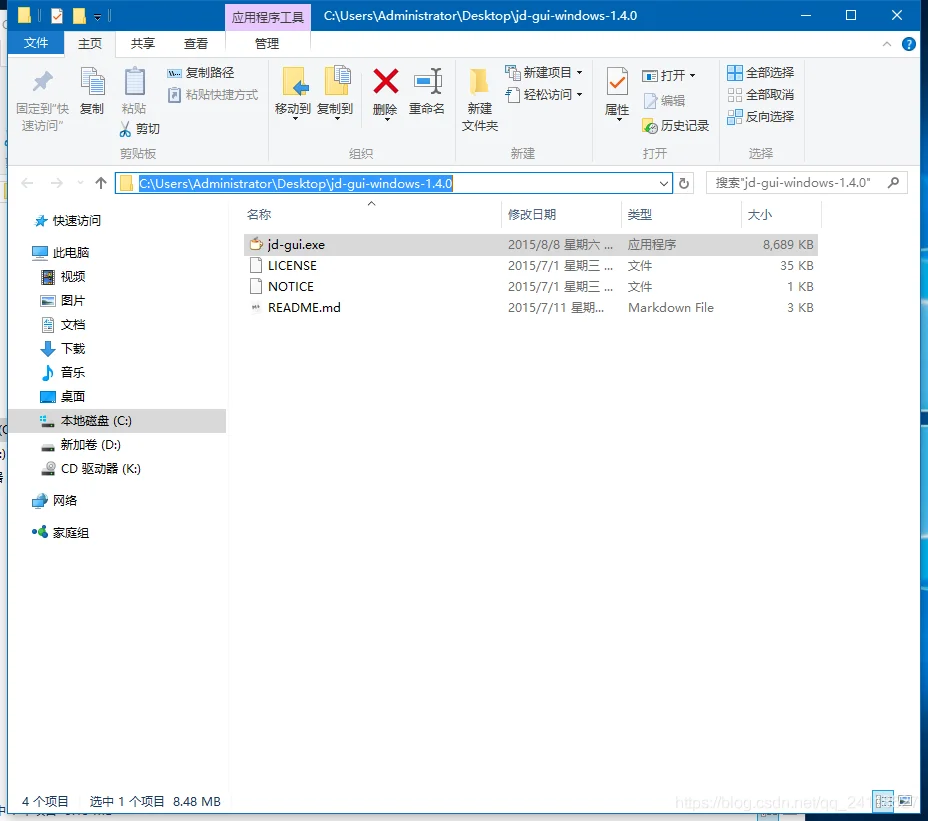Viewport: 928px width, 821px height.
Task: Open 新建项目 (New item) dropdown
Action: pyautogui.click(x=544, y=73)
